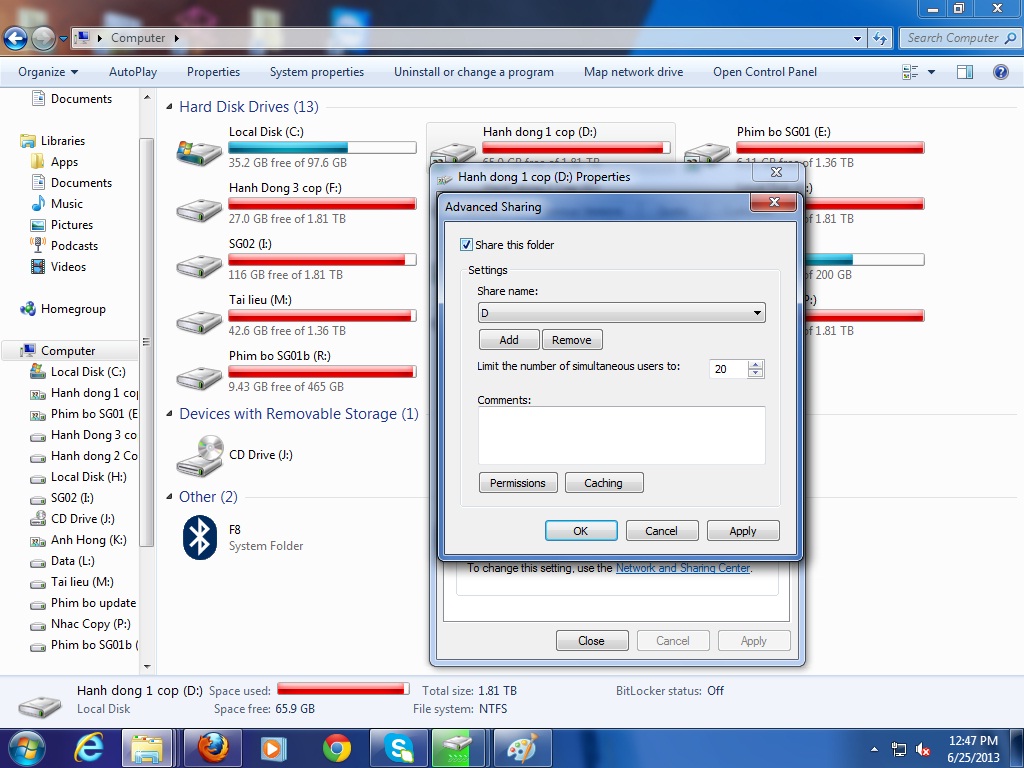Show the preview pane icon
Screen dimensions: 1024x768
(x=965, y=72)
